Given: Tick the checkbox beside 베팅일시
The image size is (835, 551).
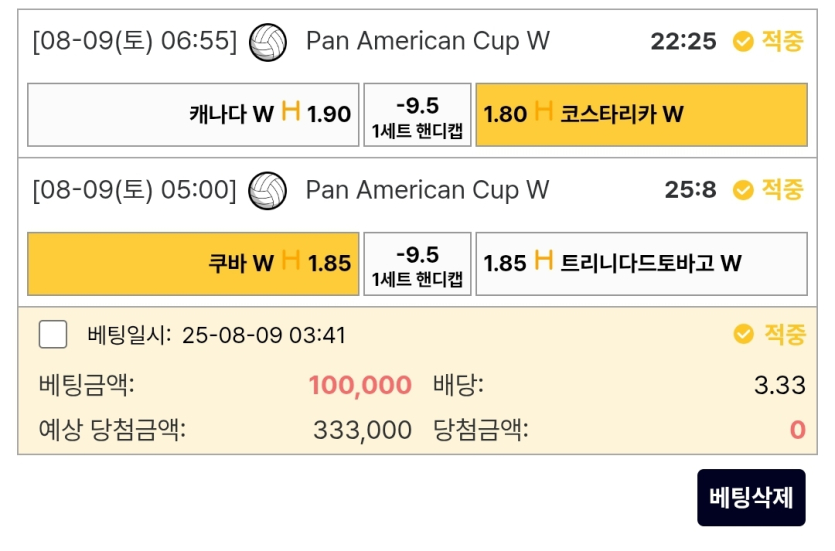Looking at the screenshot, I should tap(53, 334).
